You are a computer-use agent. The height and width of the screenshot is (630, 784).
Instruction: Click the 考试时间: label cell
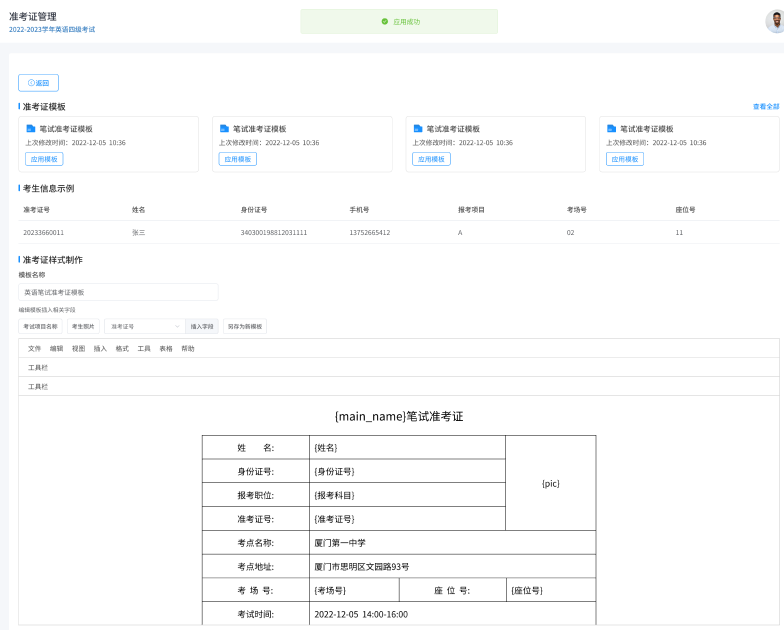(256, 614)
